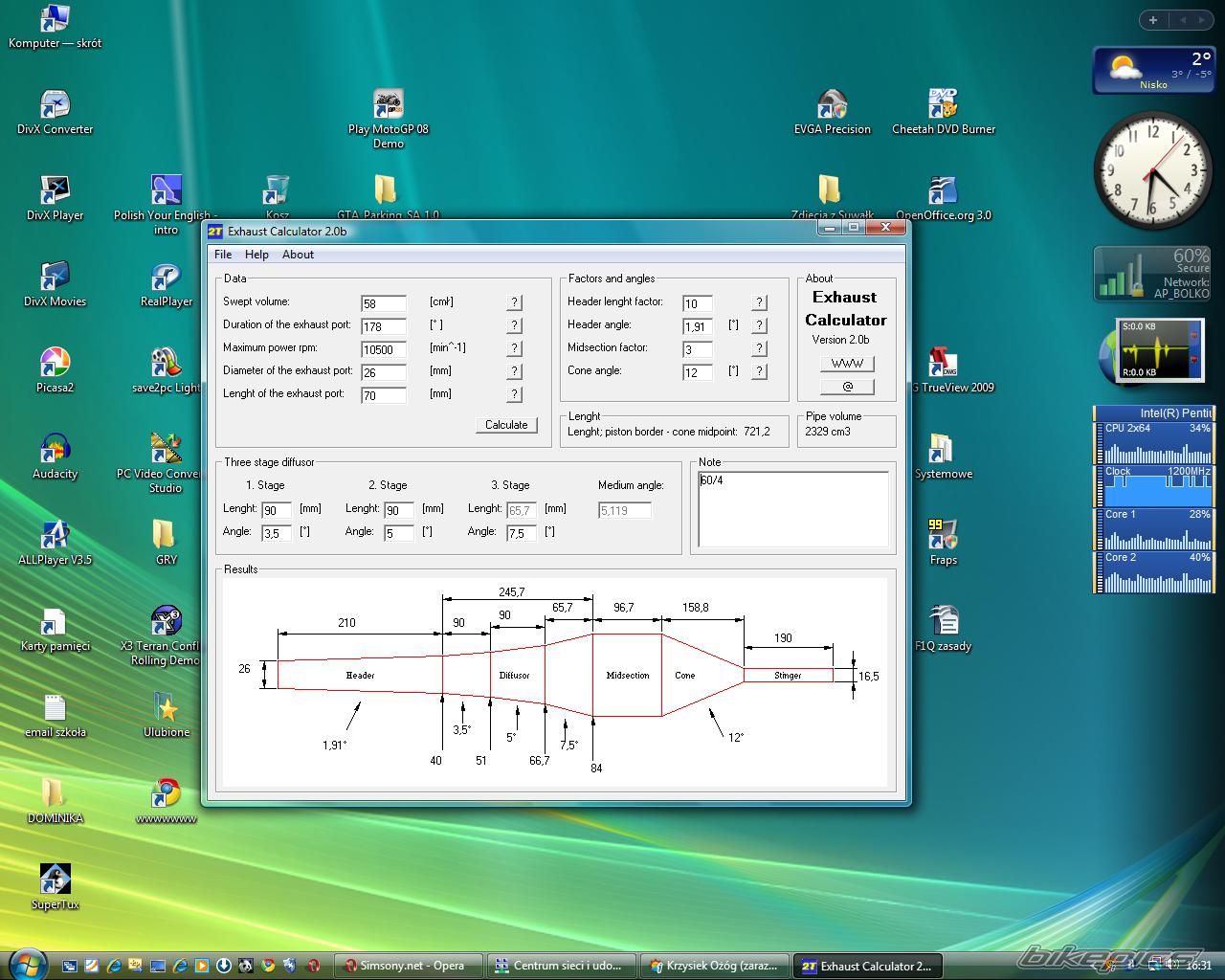1225x980 pixels.
Task: Click the ? help for Cone angle
Action: (760, 371)
